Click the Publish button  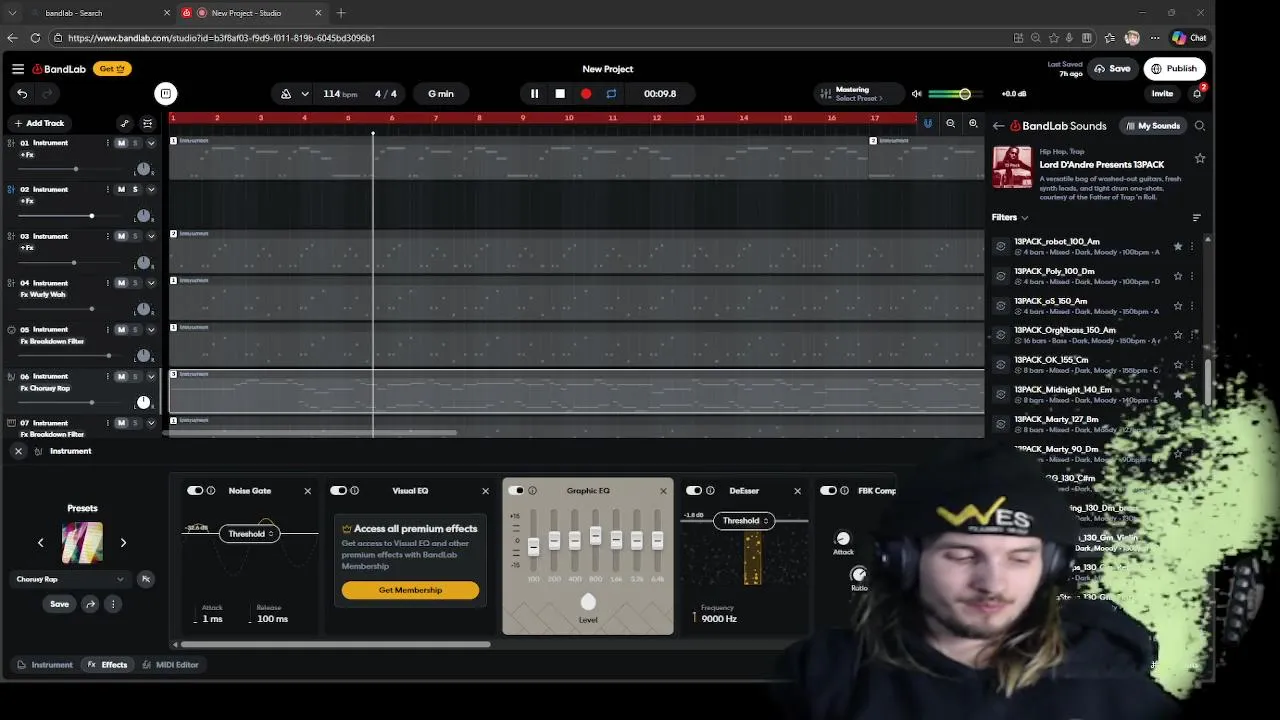click(1174, 69)
